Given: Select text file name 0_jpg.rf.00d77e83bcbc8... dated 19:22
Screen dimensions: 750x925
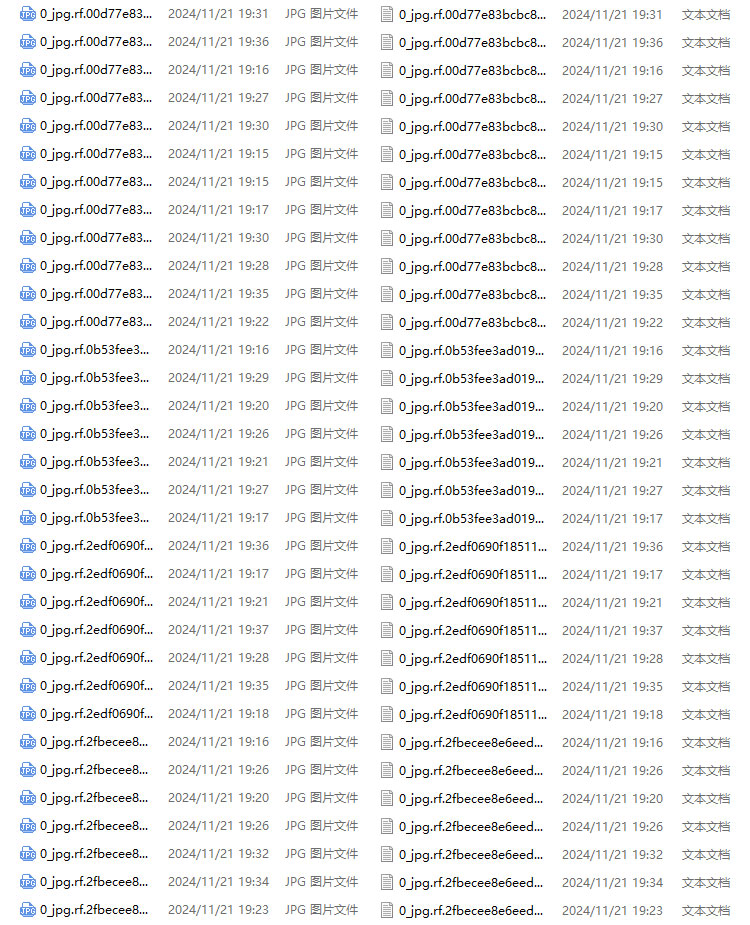Looking at the screenshot, I should [x=473, y=323].
